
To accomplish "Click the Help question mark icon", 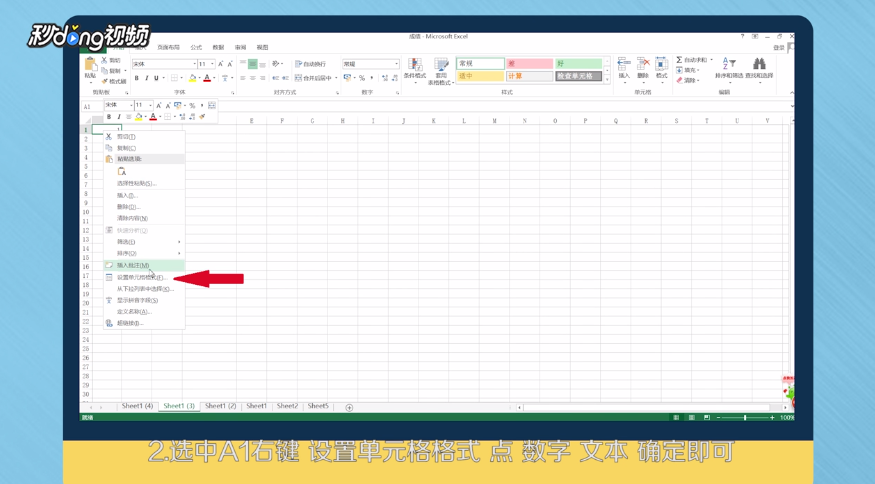I will 742,36.
